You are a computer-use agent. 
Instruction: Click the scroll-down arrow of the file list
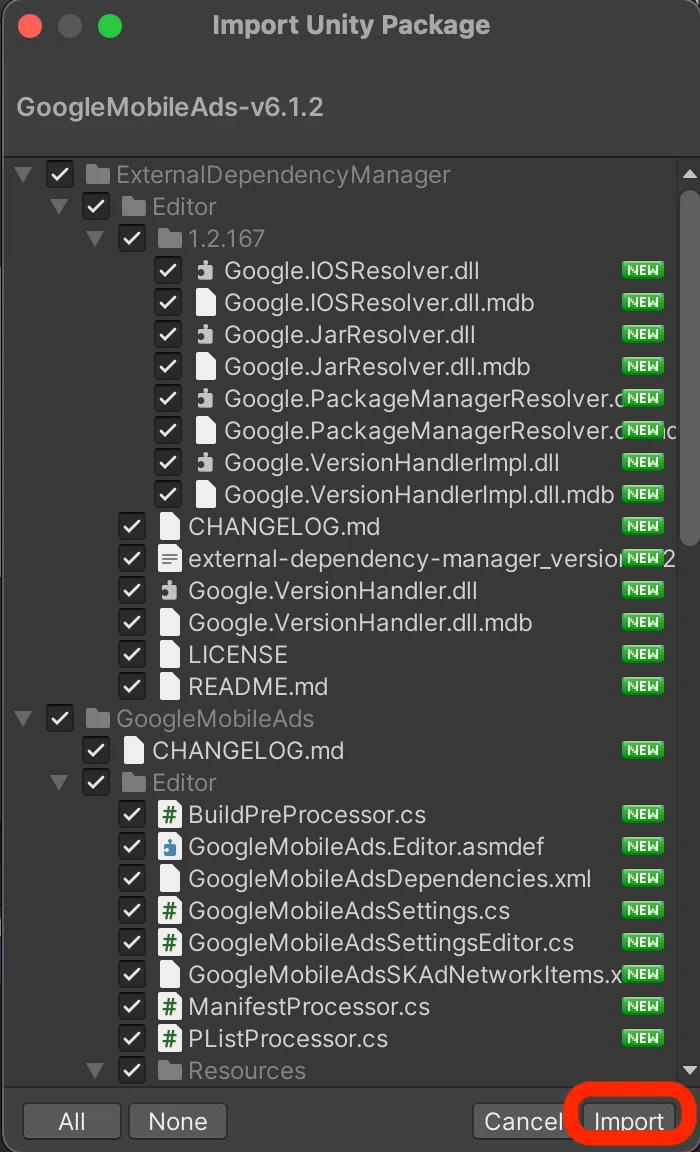click(689, 1070)
